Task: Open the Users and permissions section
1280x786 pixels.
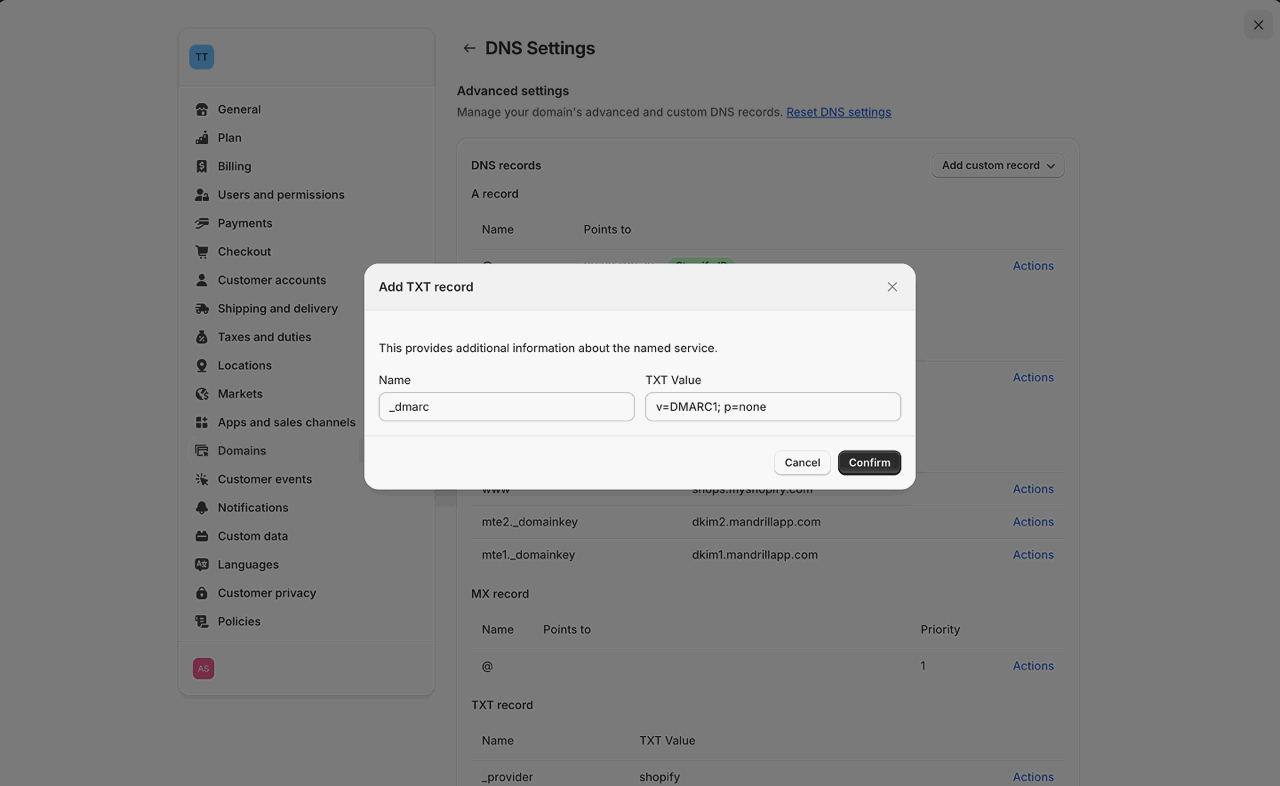Action: click(x=281, y=195)
